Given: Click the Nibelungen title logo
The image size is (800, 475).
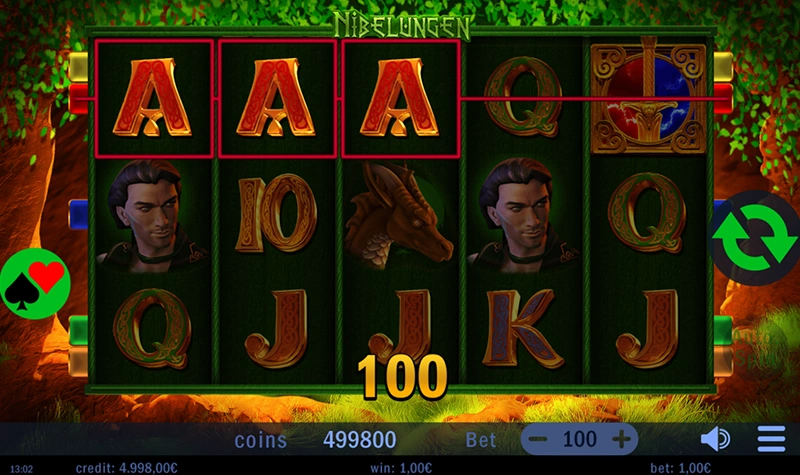Looking at the screenshot, I should click(402, 26).
